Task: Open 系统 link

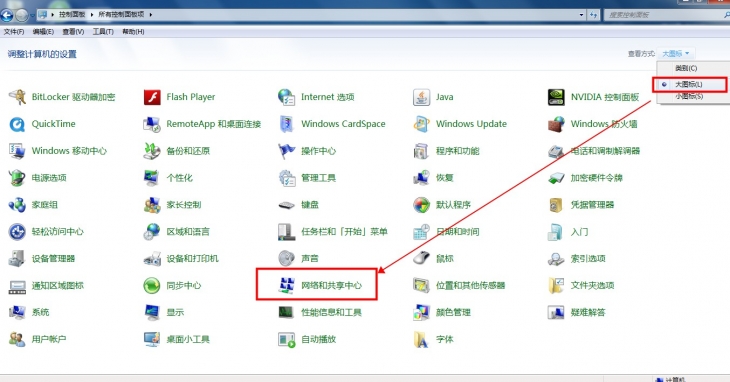Action: (x=41, y=313)
